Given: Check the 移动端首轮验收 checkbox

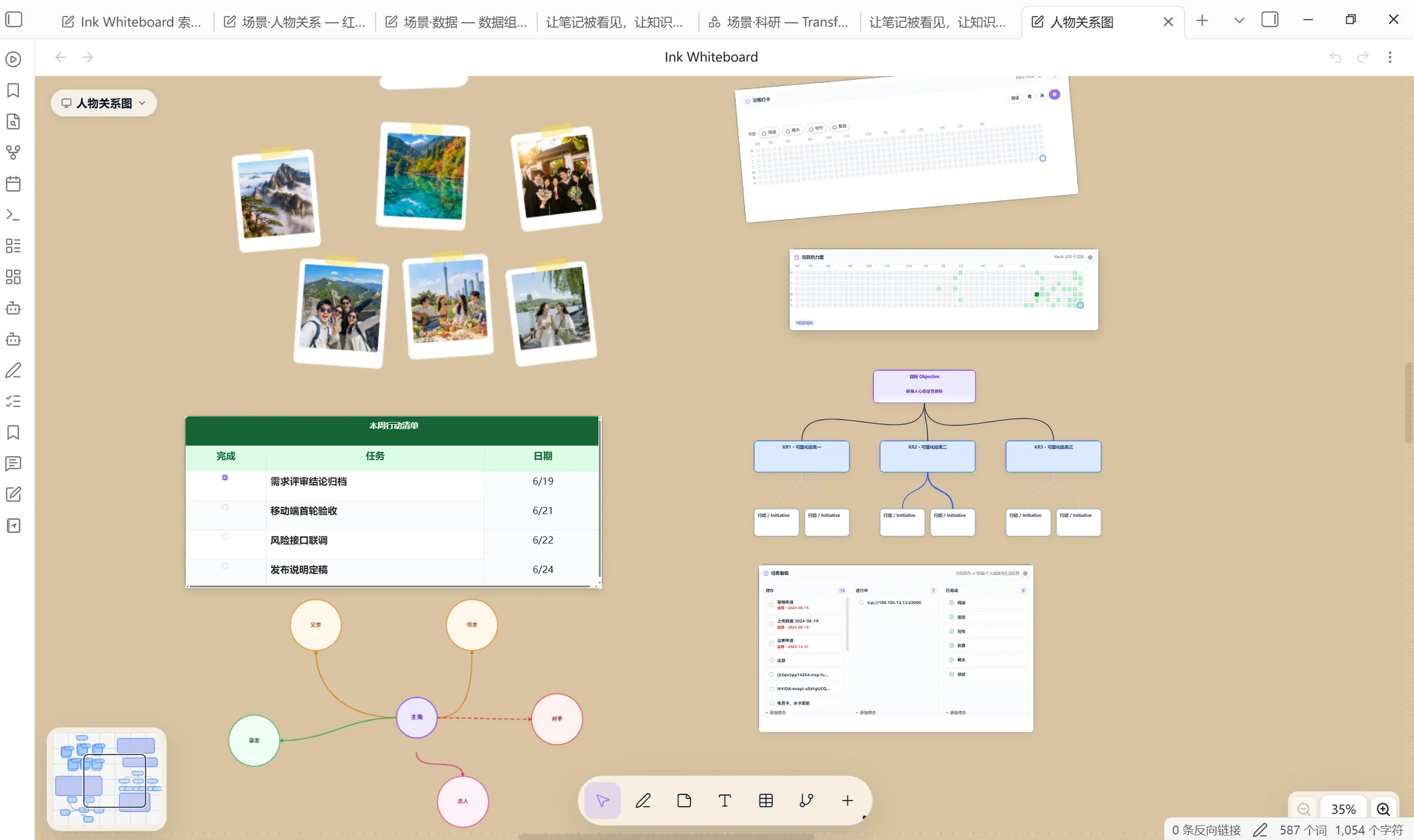Looking at the screenshot, I should (225, 507).
